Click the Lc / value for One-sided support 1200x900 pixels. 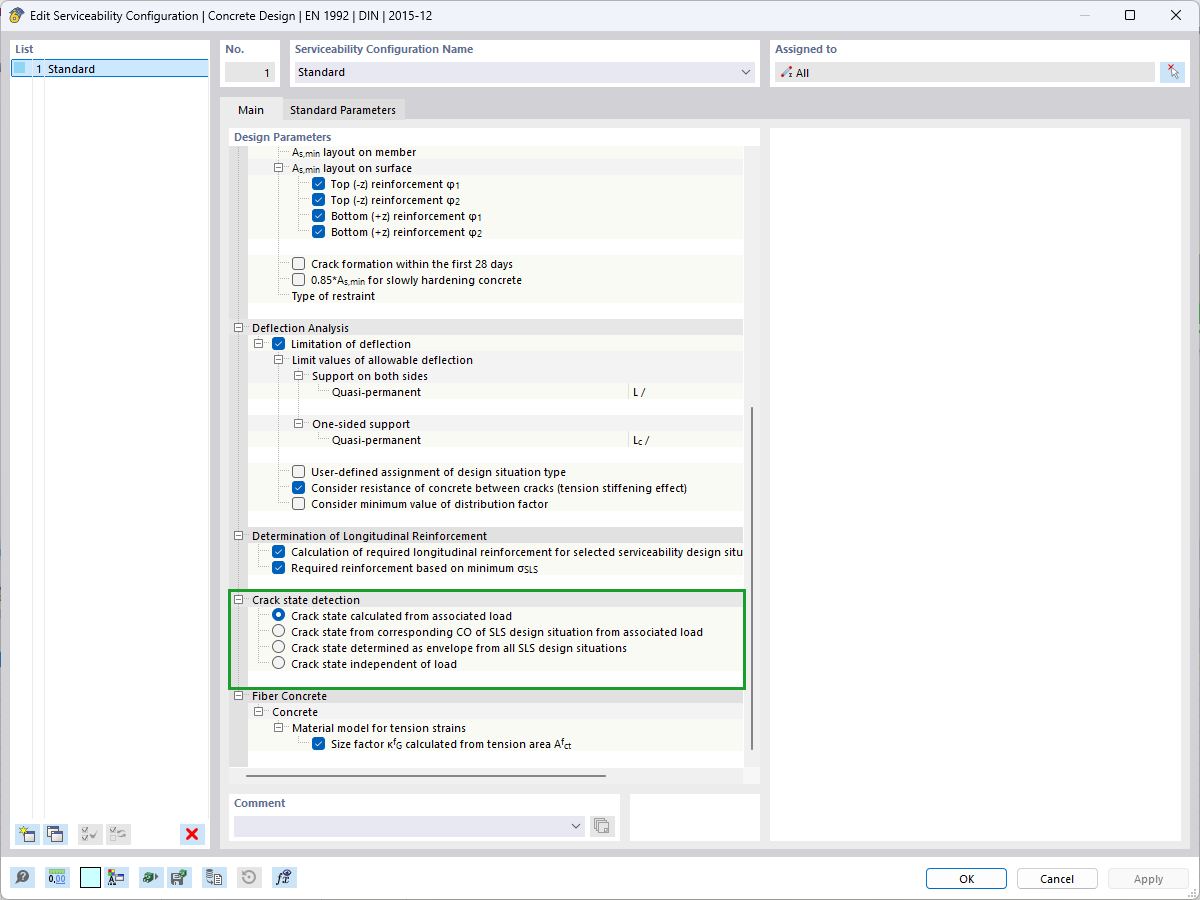pos(686,440)
